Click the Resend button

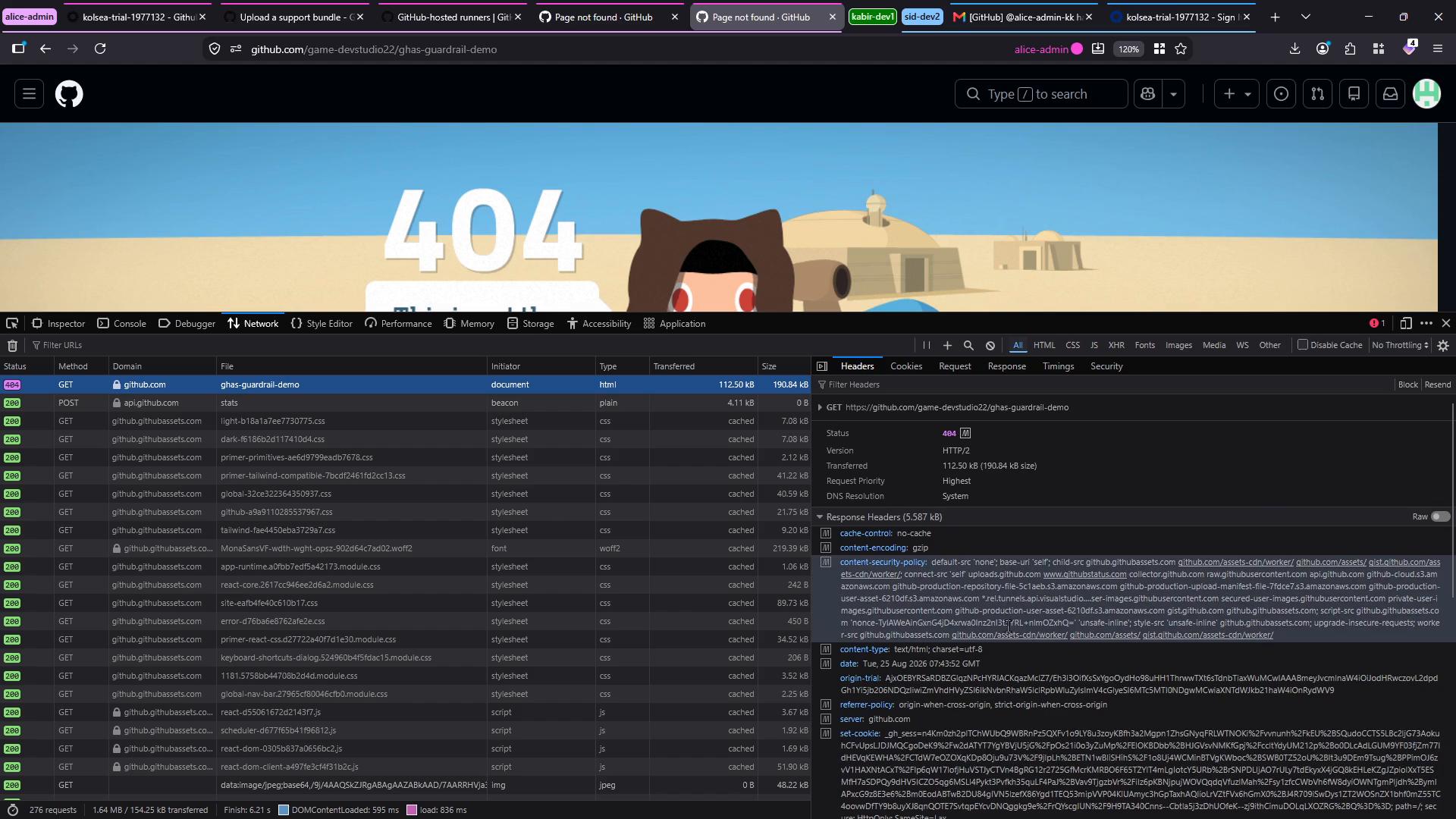(x=1438, y=385)
